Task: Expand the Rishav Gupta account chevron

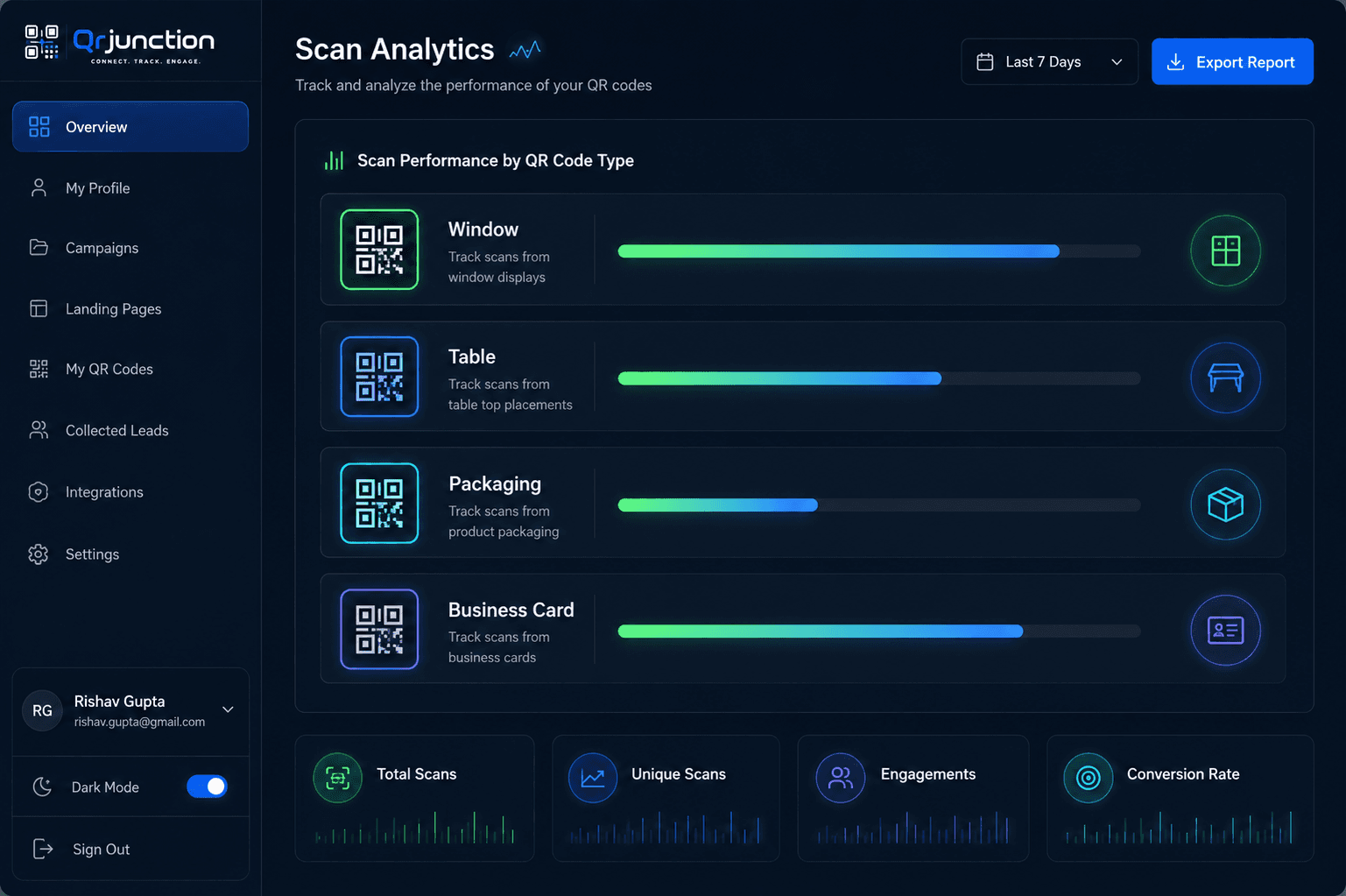Action: tap(228, 709)
